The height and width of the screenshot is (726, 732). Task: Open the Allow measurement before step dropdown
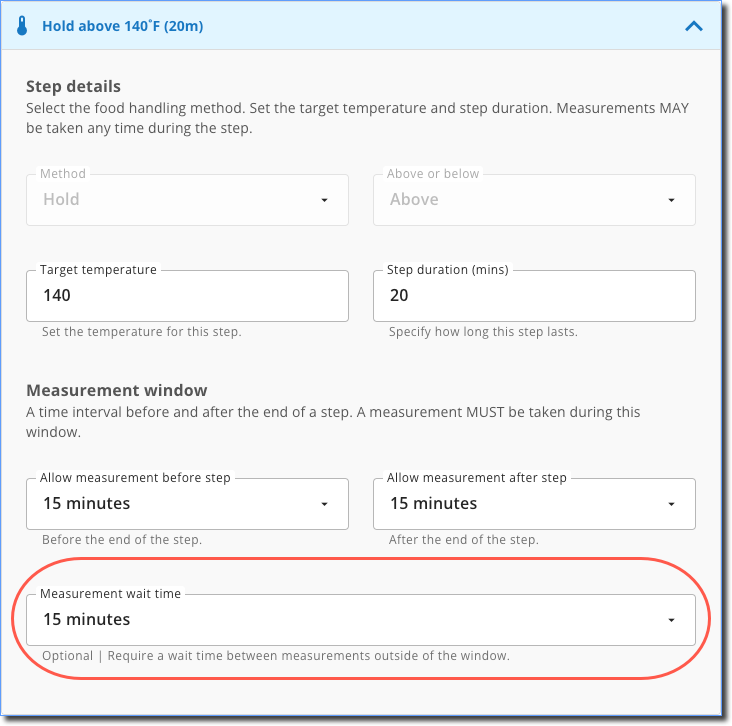[x=180, y=504]
